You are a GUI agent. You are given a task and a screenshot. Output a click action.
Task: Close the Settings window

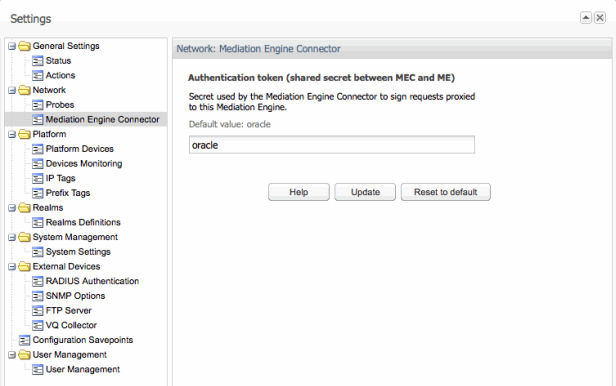600,18
